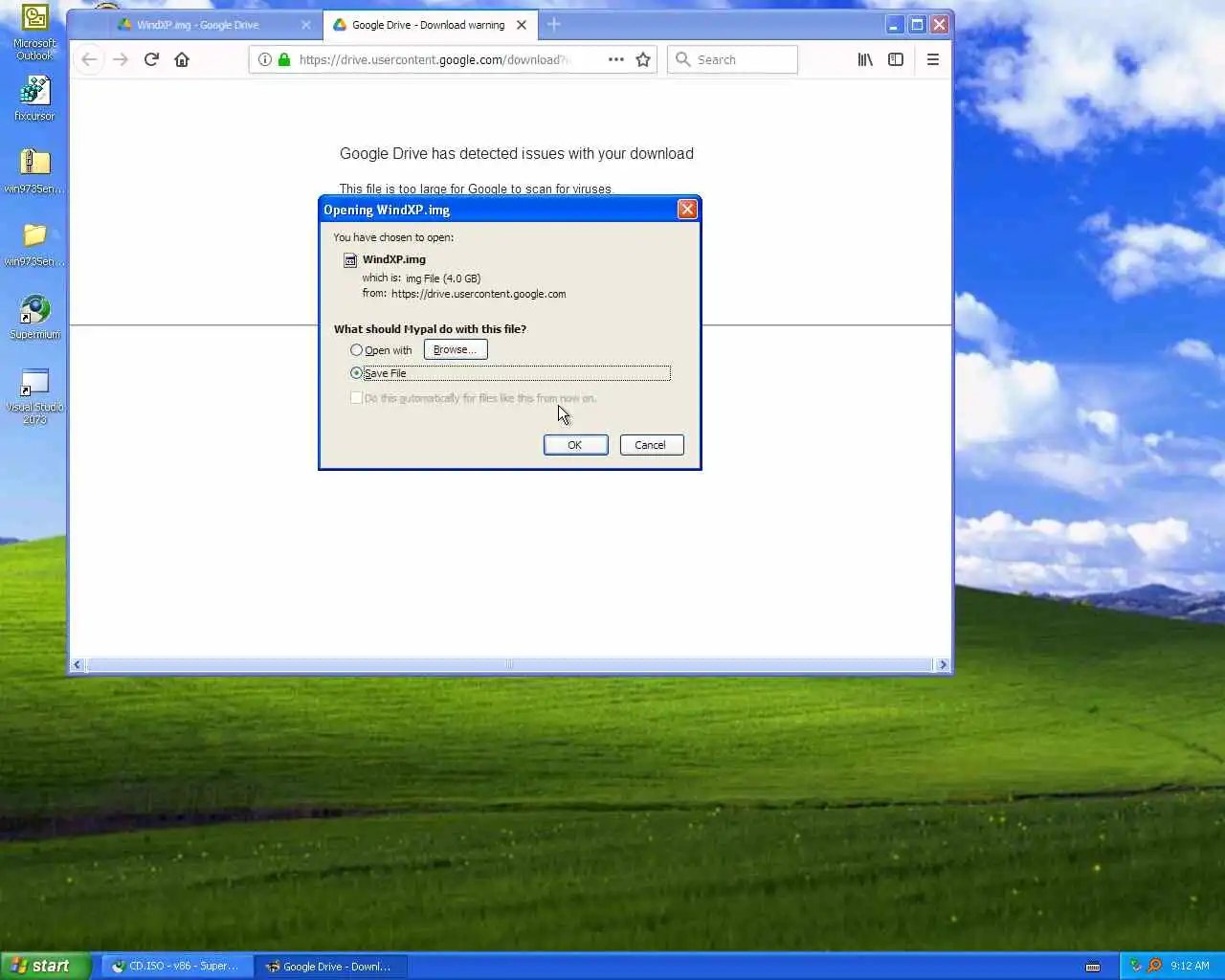Click the WindXP.img file icon in dialog
This screenshot has height=980, width=1225.
pos(350,259)
